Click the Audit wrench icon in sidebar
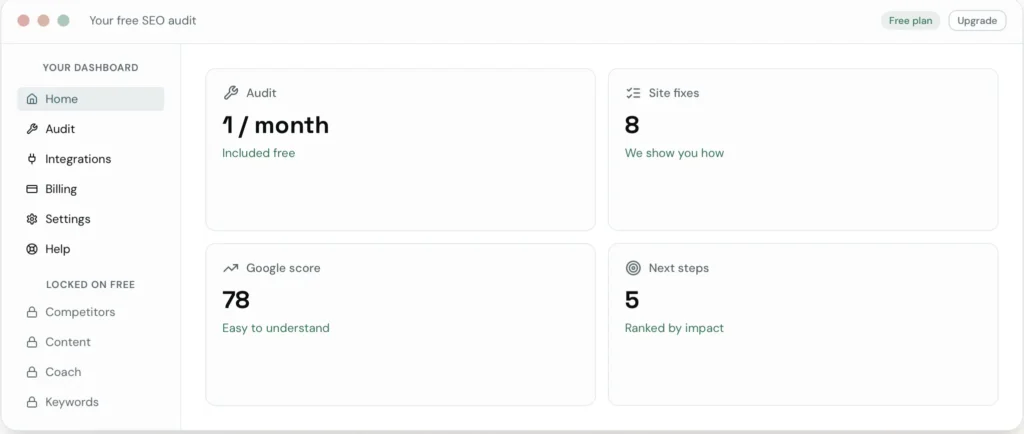This screenshot has height=434, width=1024. [31, 129]
